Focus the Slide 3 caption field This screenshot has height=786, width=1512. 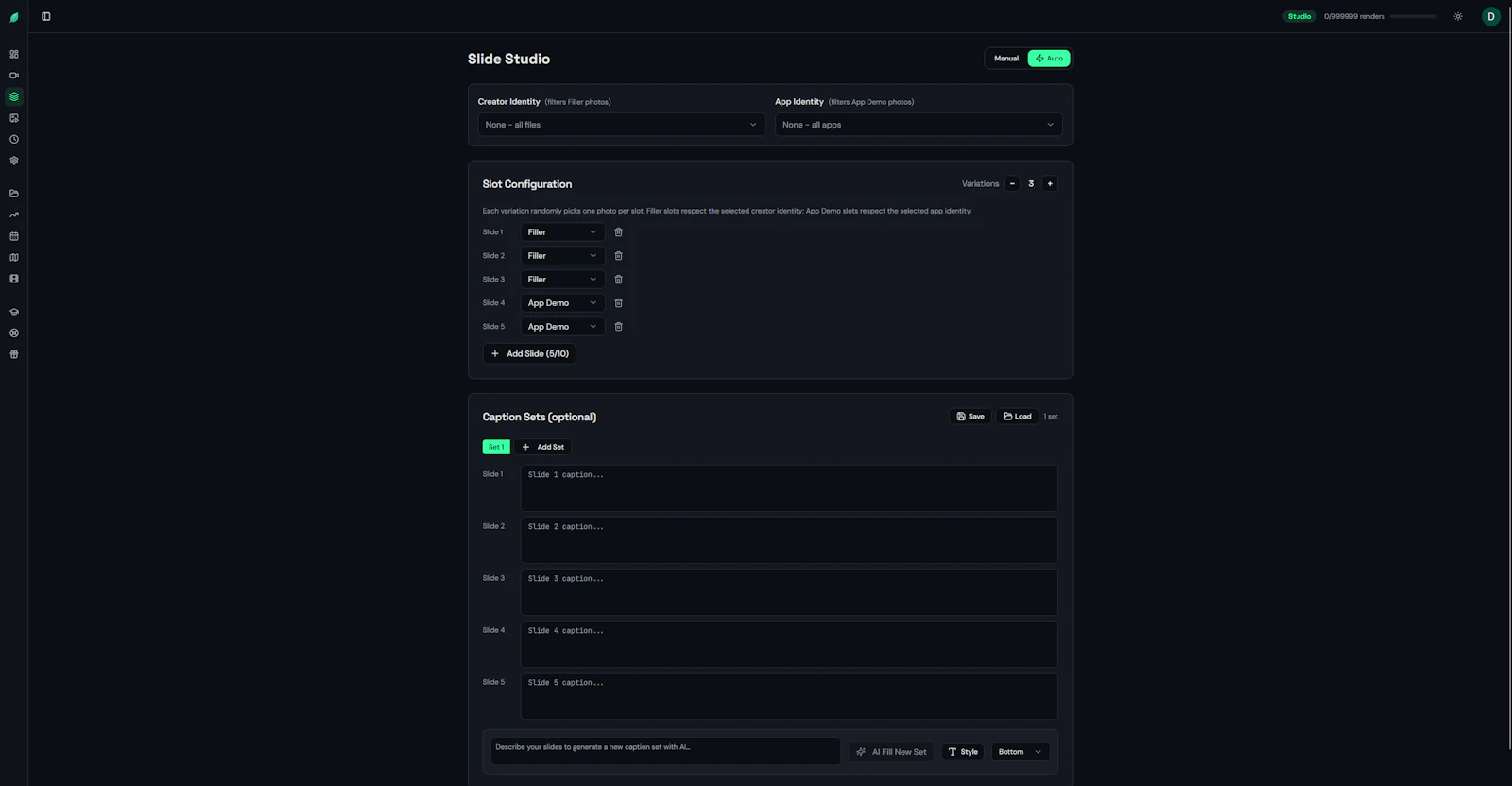point(789,592)
